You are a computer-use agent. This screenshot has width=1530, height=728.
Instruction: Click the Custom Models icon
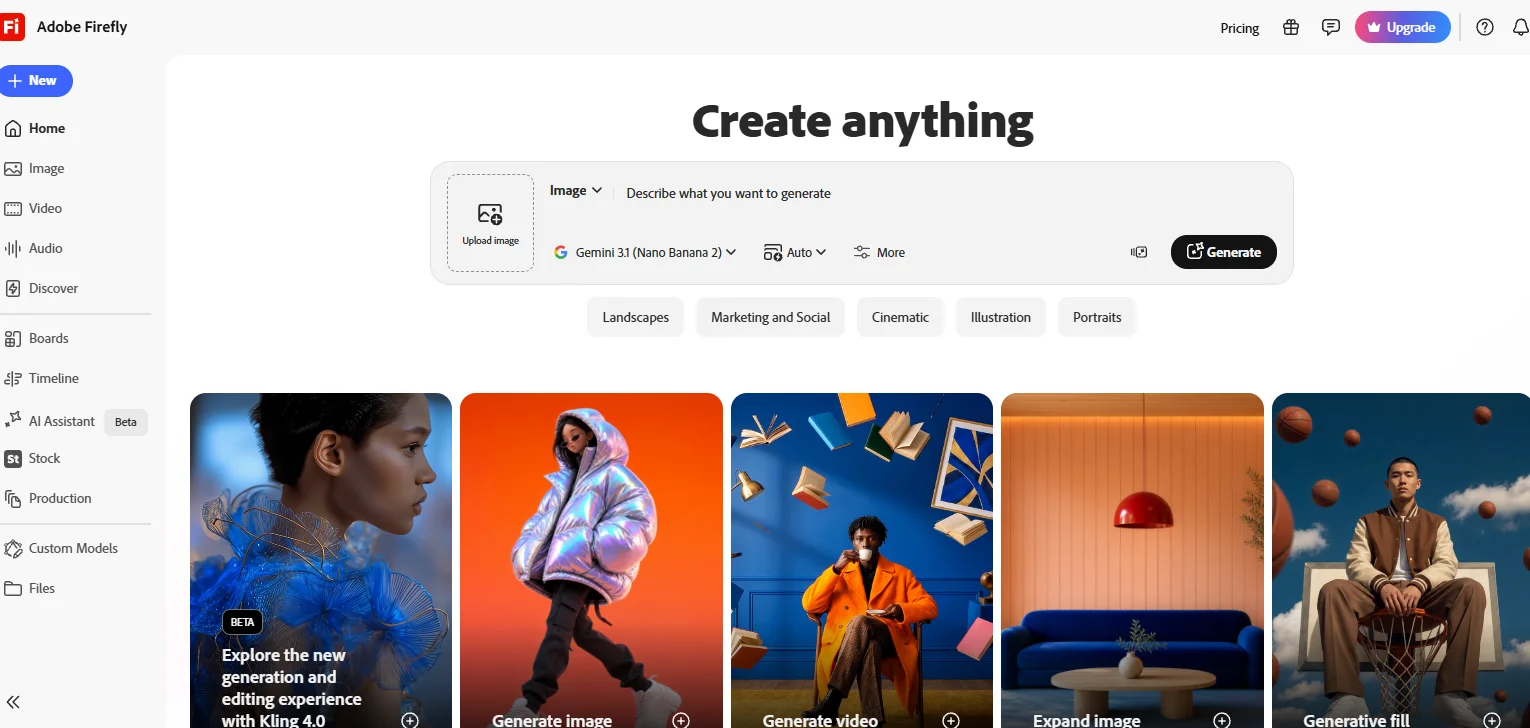pyautogui.click(x=13, y=549)
